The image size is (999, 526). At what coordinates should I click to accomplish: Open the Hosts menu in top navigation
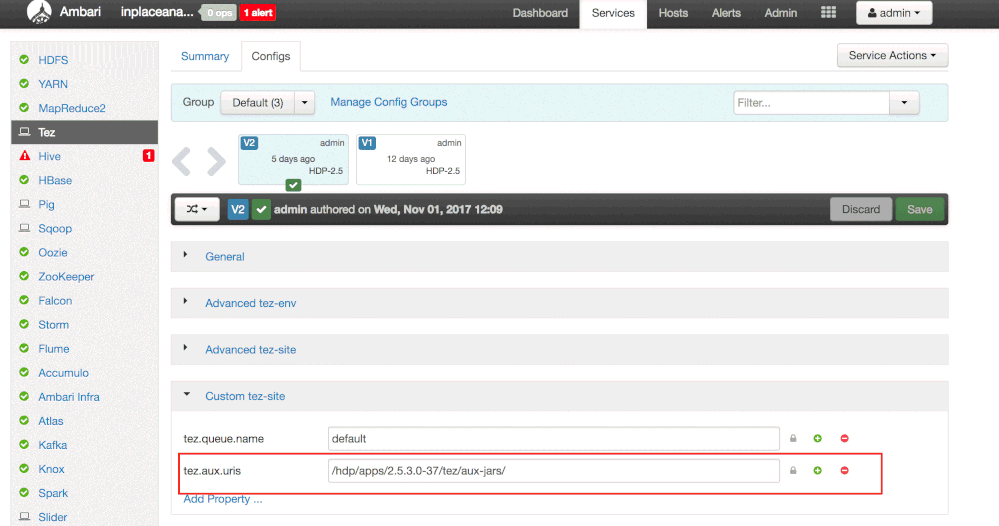pos(673,13)
